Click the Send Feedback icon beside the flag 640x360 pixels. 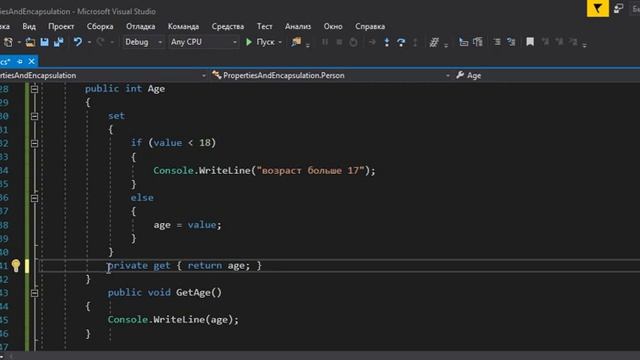(618, 9)
